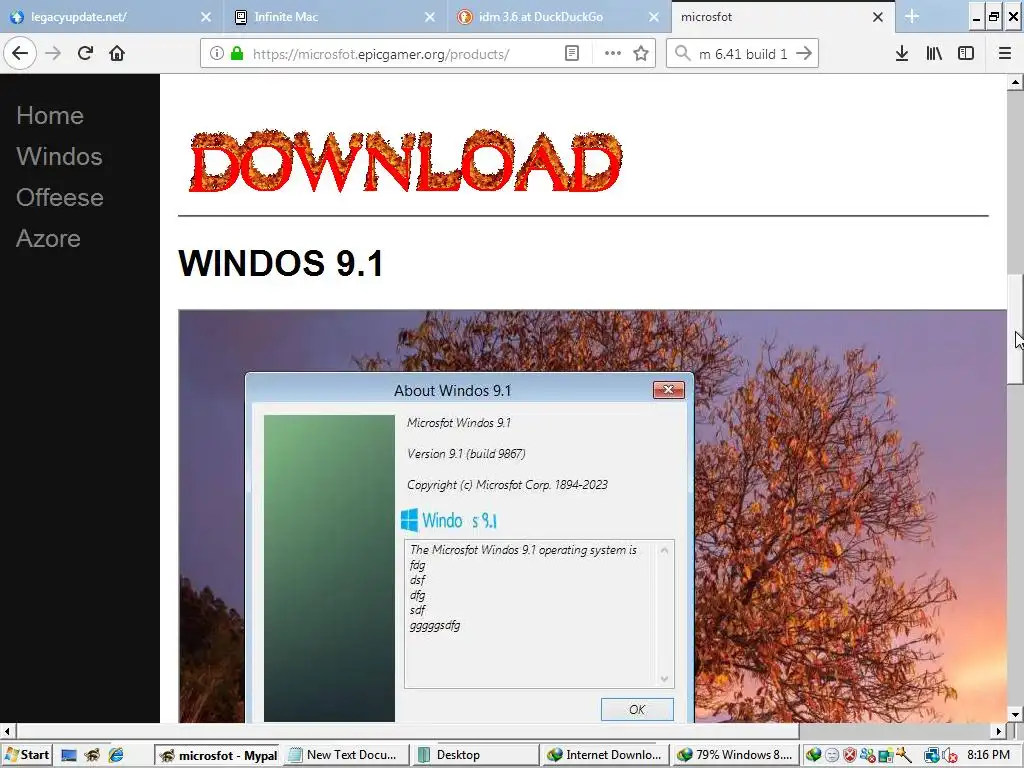This screenshot has width=1024, height=768.
Task: Switch to New Text Document taskbar button
Action: [347, 755]
